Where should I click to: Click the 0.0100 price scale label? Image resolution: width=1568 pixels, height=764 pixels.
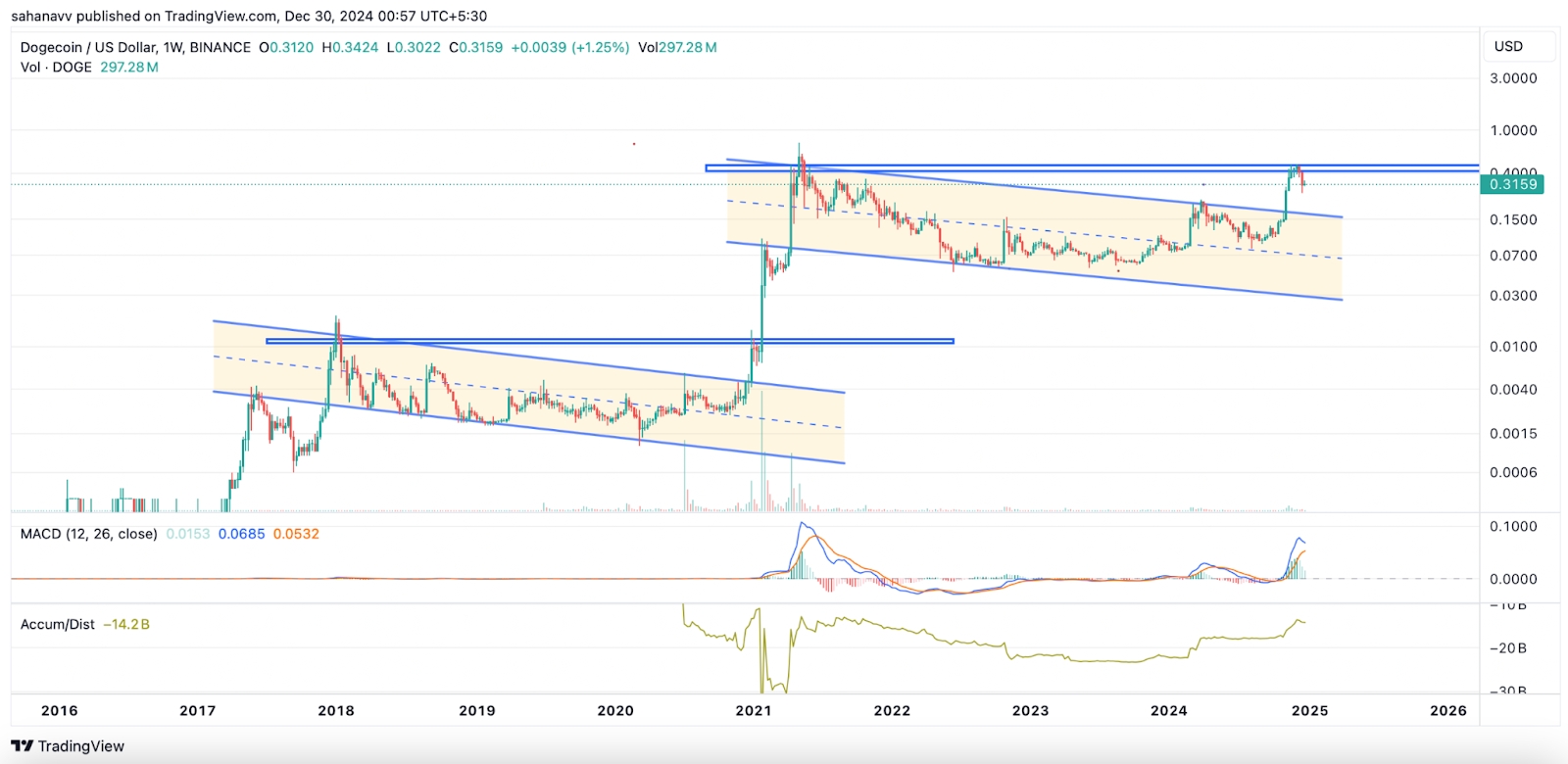point(1513,347)
